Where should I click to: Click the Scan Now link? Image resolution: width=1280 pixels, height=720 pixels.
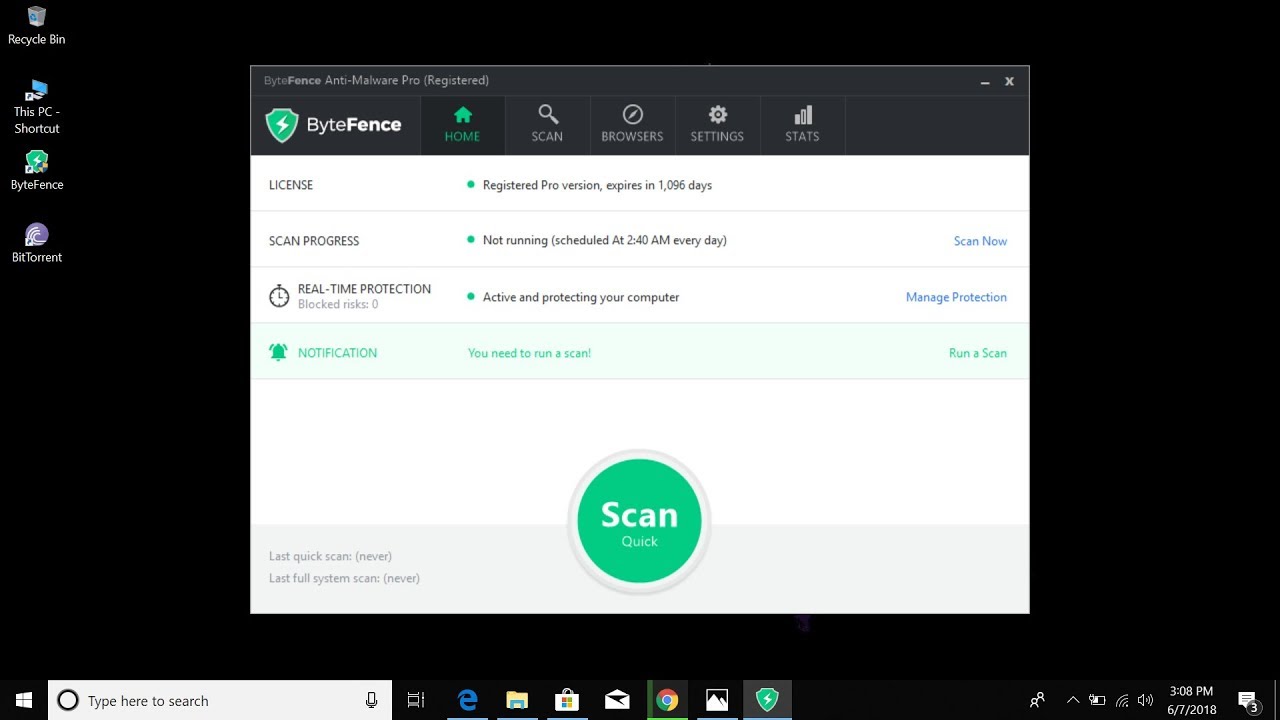980,241
